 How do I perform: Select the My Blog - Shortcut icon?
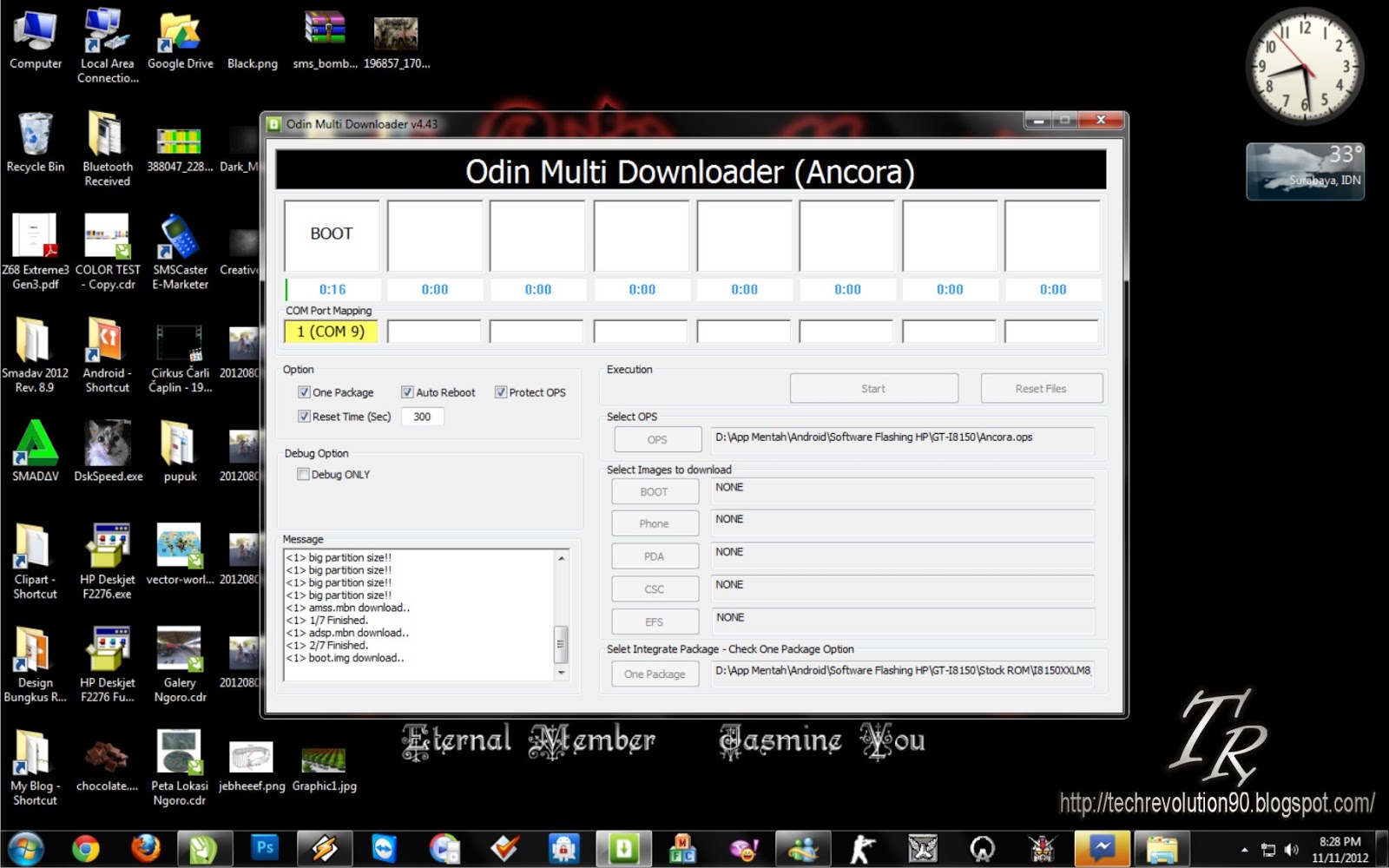(35, 768)
